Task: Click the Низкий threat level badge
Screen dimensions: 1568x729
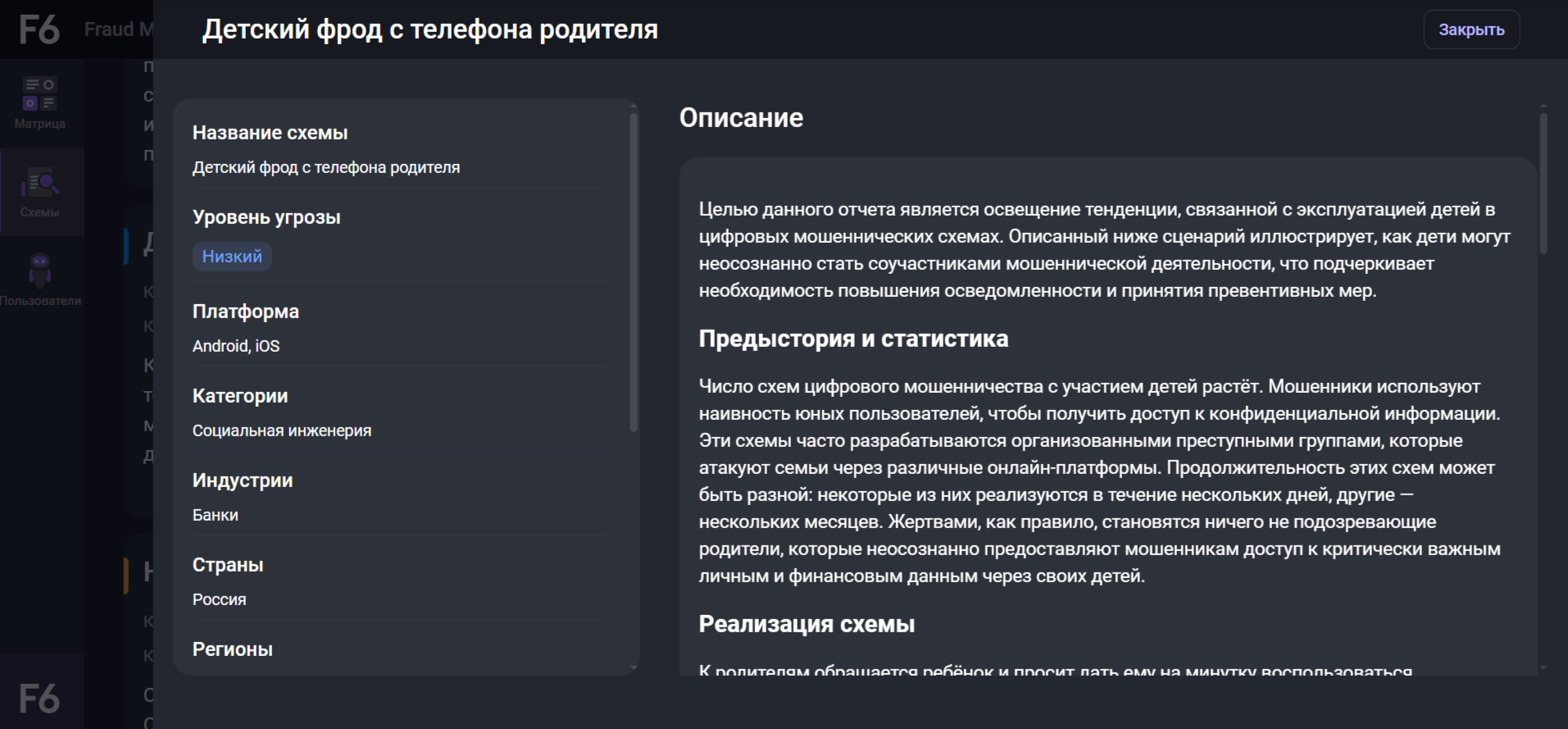Action: click(232, 257)
